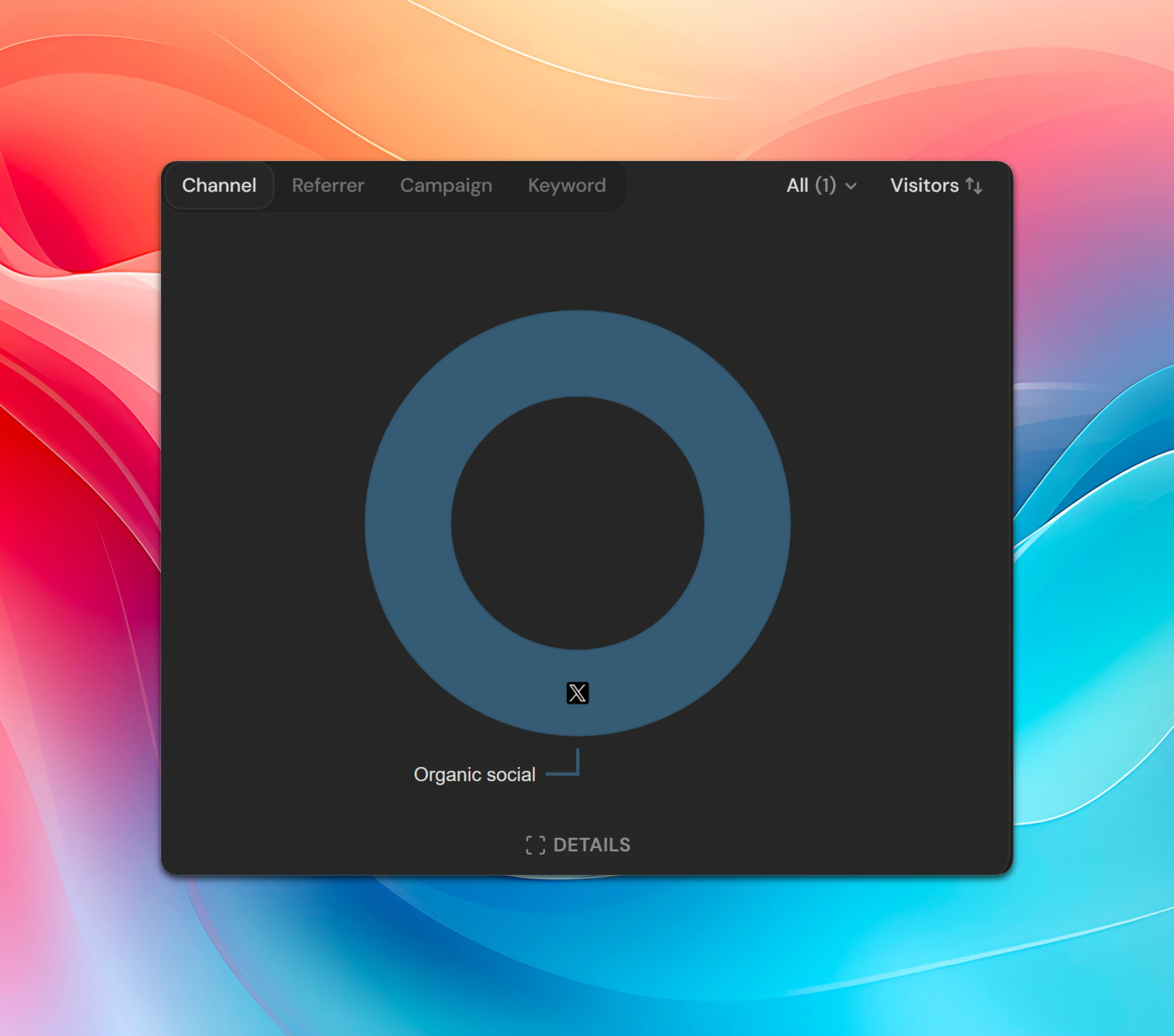Switch to the Channel tab
This screenshot has width=1174, height=1036.
(219, 186)
